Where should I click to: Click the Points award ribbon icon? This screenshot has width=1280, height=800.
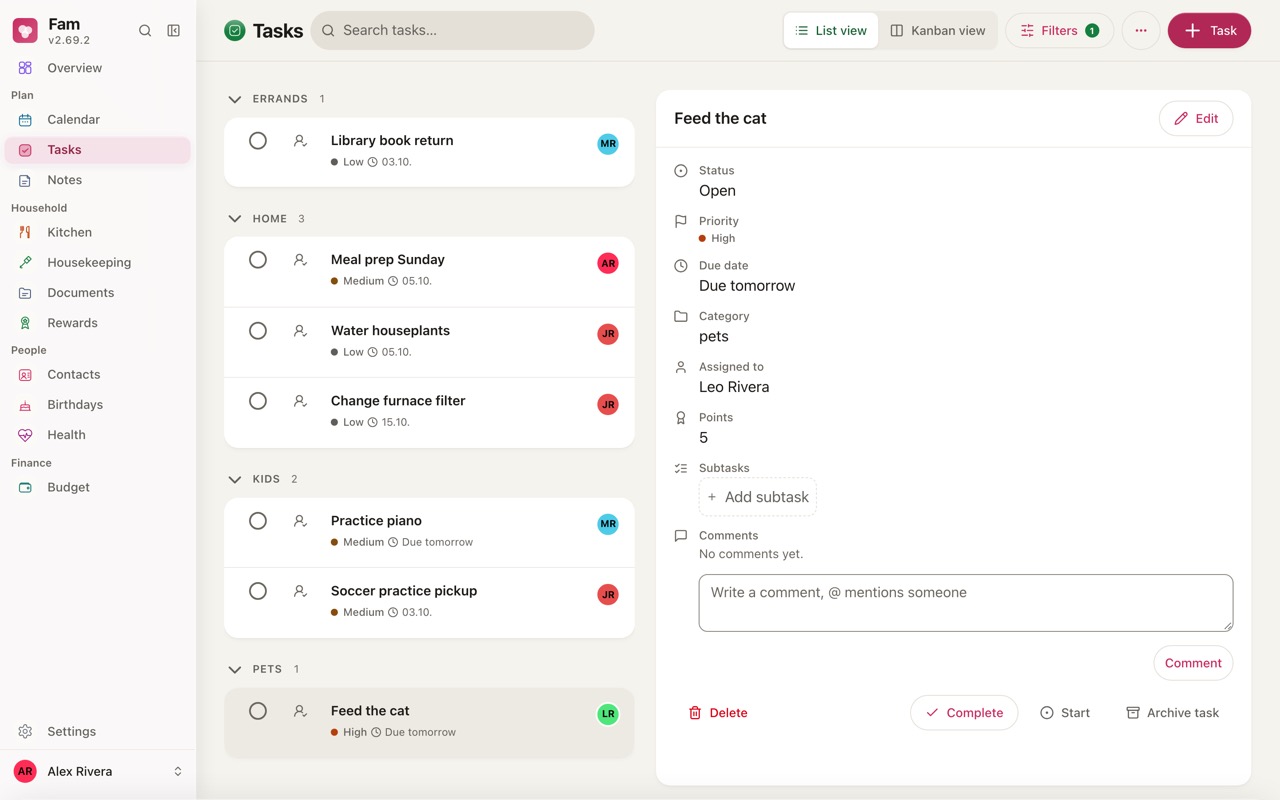pos(681,418)
